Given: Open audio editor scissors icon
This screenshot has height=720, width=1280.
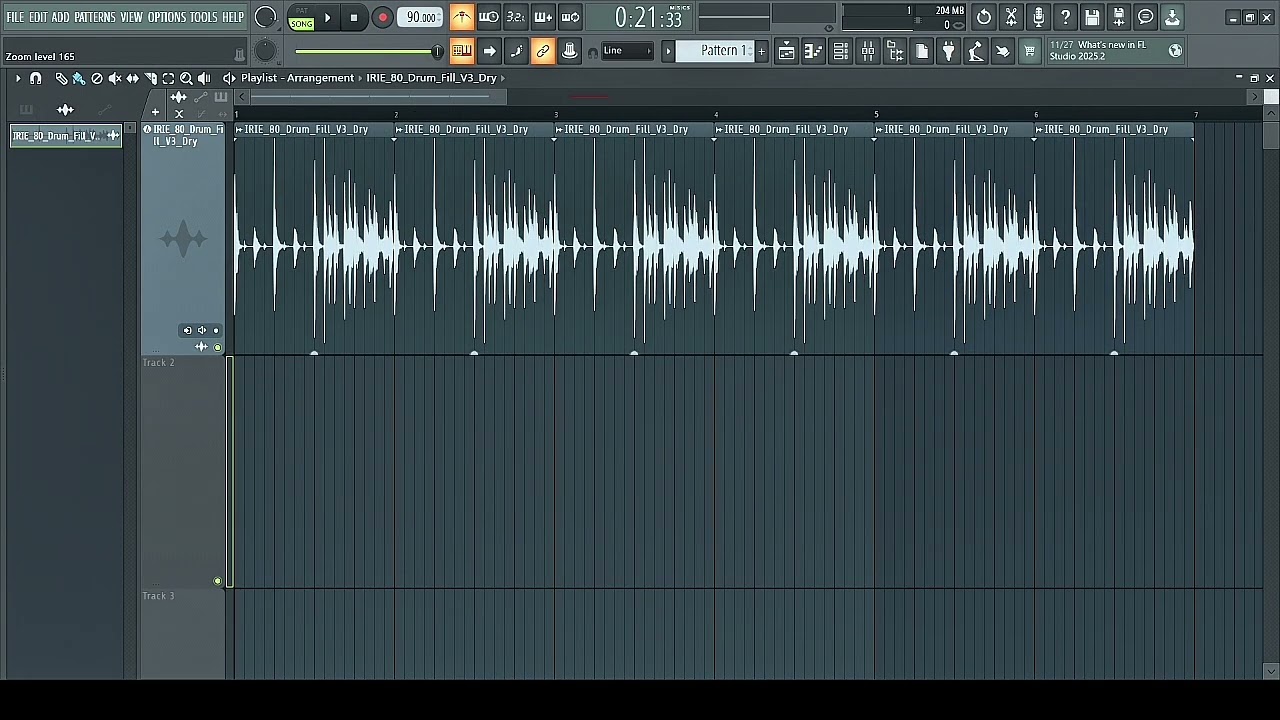Looking at the screenshot, I should [1011, 17].
